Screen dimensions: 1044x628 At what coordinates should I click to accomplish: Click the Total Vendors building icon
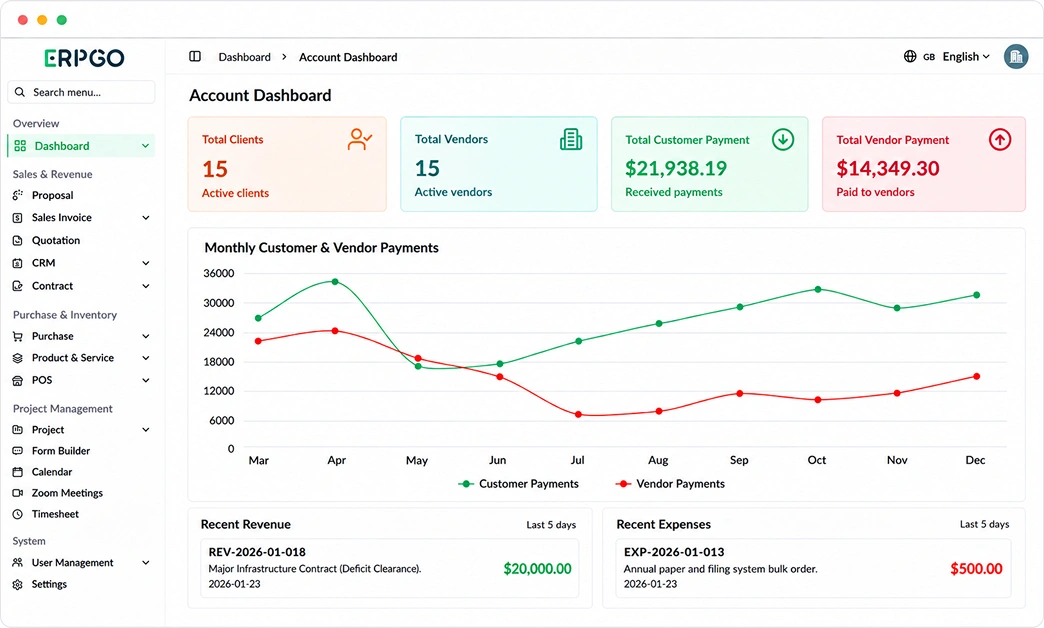(571, 139)
